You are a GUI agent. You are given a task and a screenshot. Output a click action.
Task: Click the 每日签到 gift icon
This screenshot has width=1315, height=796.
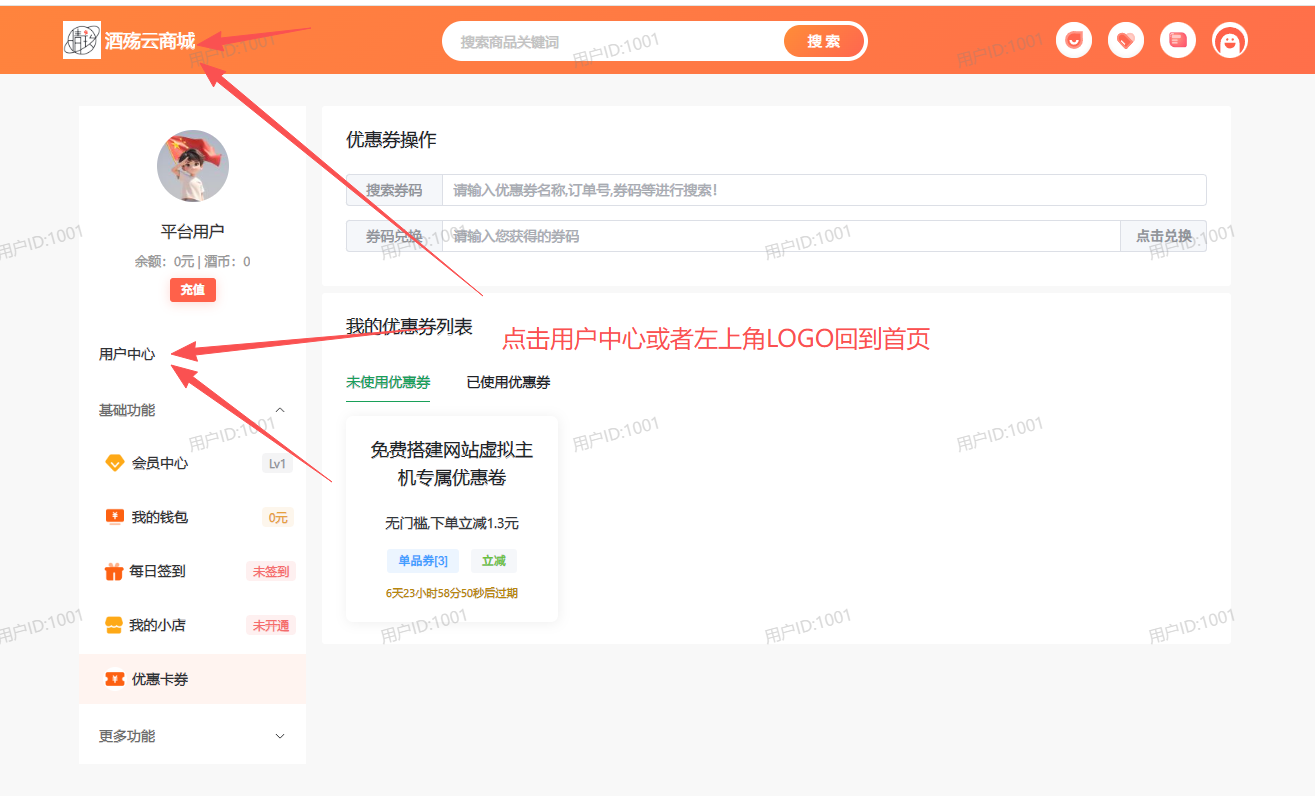[112, 571]
